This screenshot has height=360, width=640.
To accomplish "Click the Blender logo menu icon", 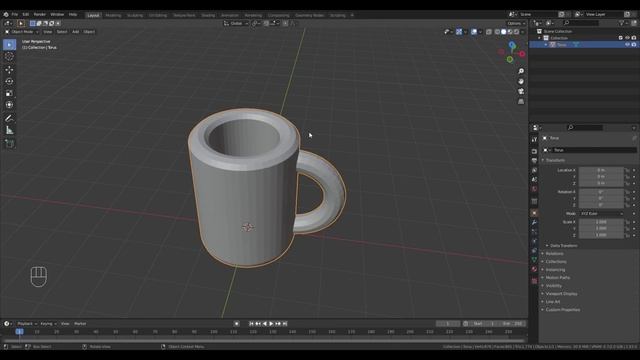I will 6,14.
